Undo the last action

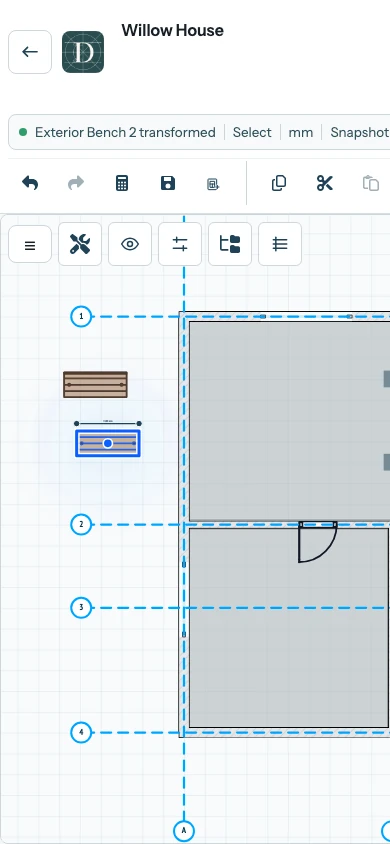coord(30,184)
